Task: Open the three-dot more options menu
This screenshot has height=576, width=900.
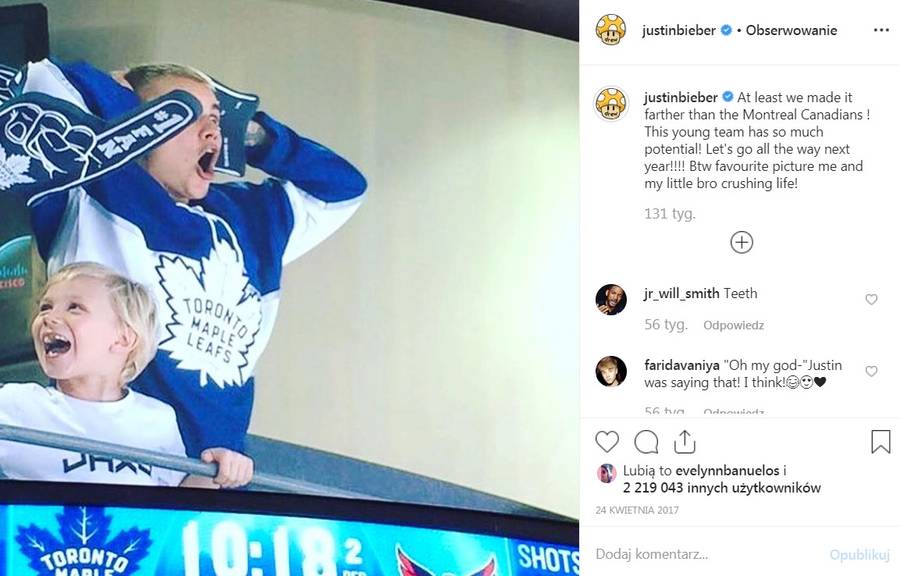Action: pos(880,30)
